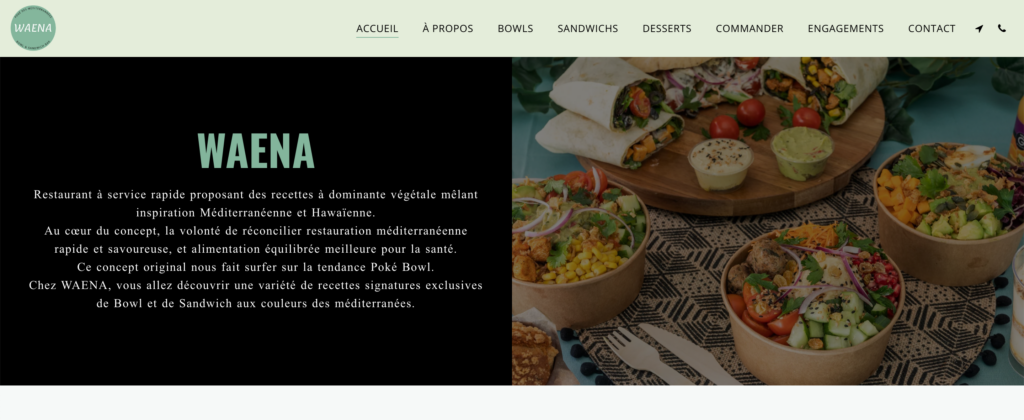Select BOWLS in the navigation
This screenshot has height=420, width=1024.
(515, 29)
